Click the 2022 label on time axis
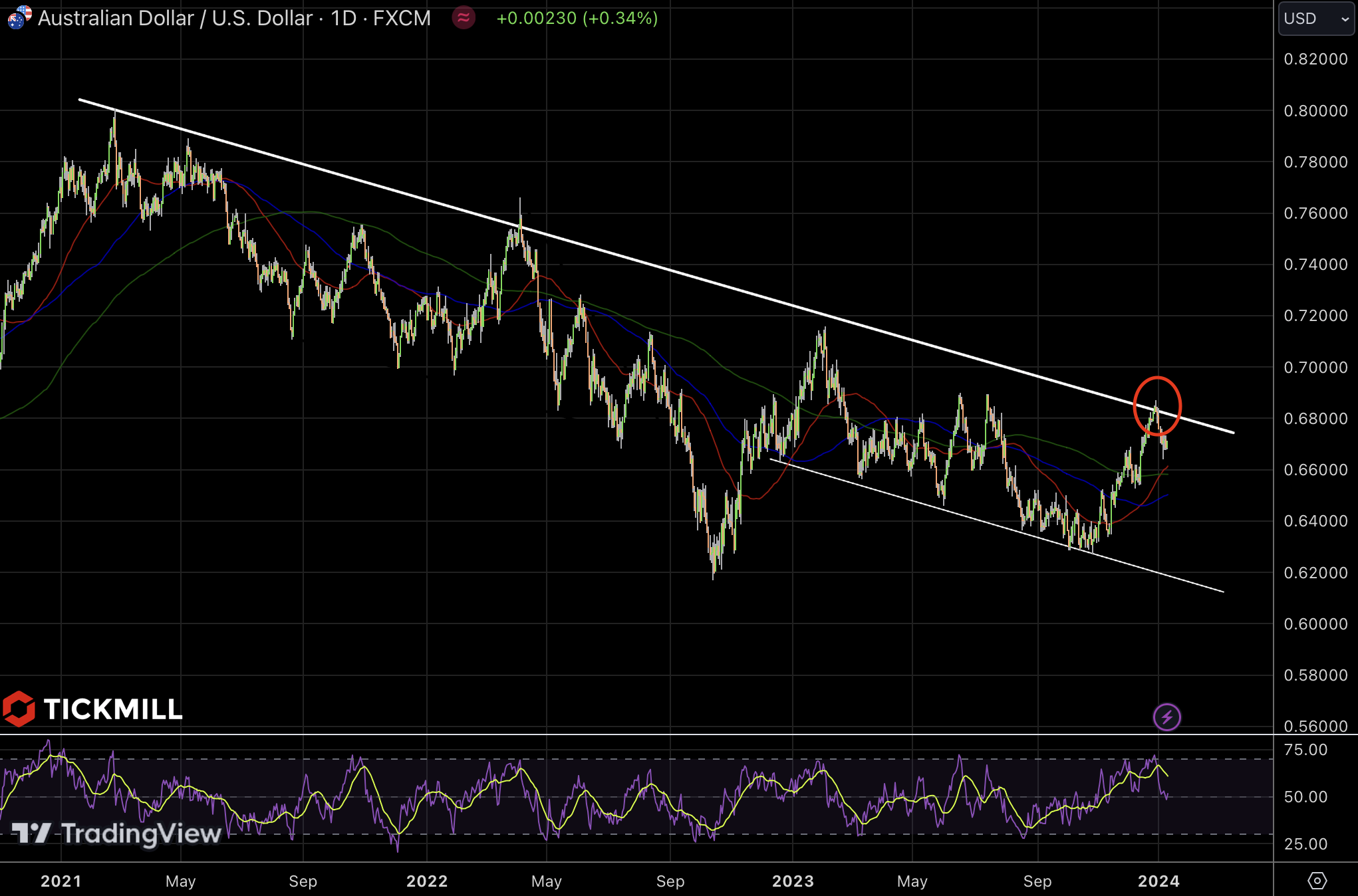This screenshot has height=896, width=1358. 427,881
